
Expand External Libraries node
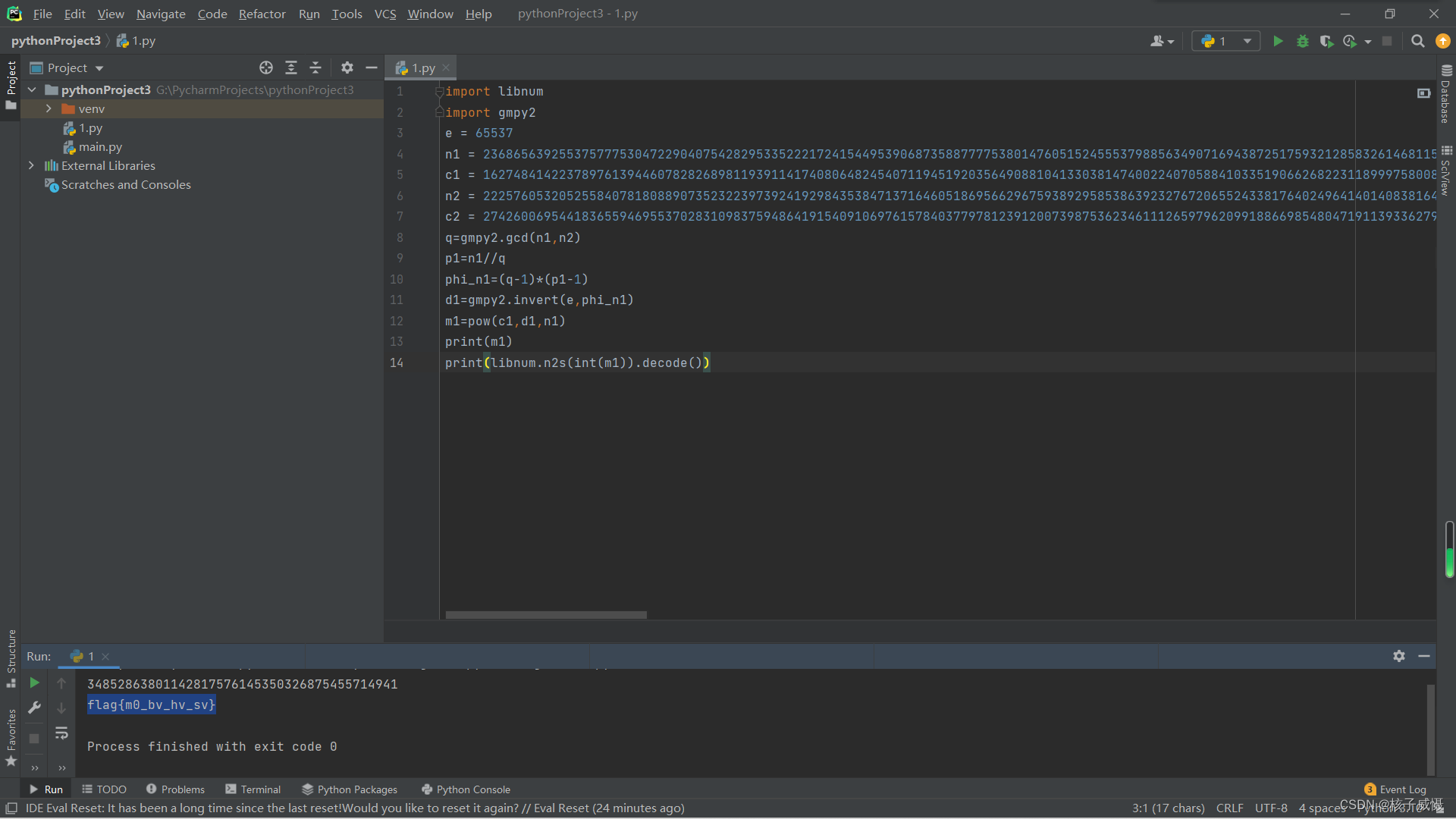pos(31,165)
